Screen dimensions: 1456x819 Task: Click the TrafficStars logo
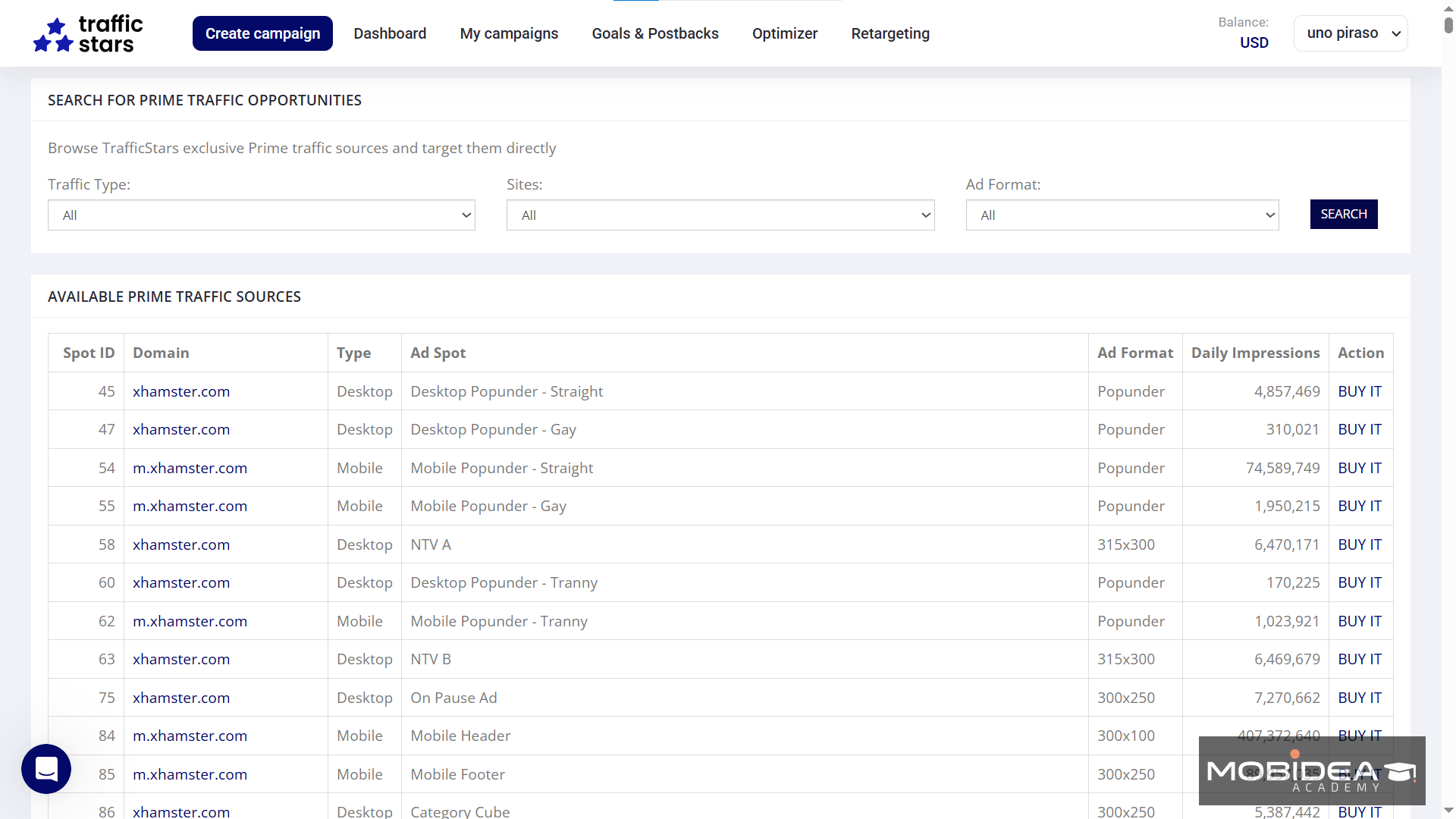(x=86, y=33)
